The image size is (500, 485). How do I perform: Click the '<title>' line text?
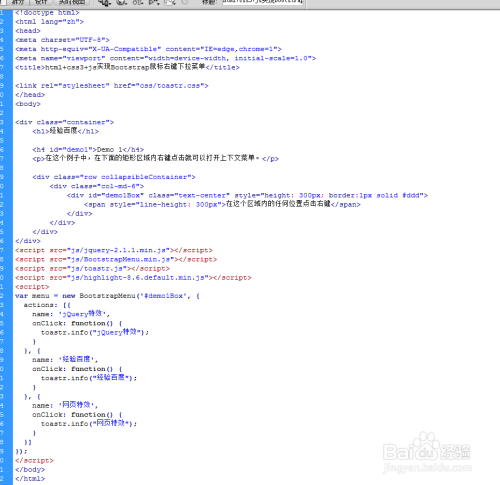pyautogui.click(x=127, y=67)
